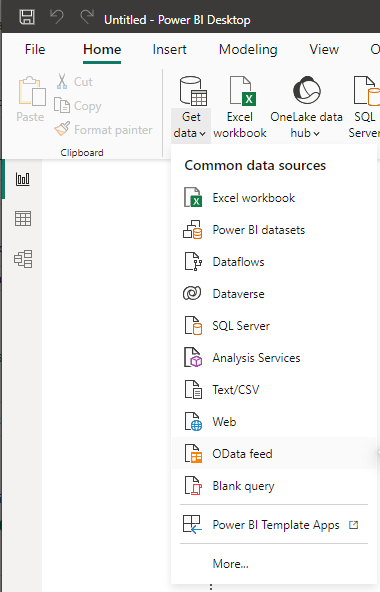Viewport: 380px width, 592px height.
Task: Open the File menu tab
Action: click(35, 49)
